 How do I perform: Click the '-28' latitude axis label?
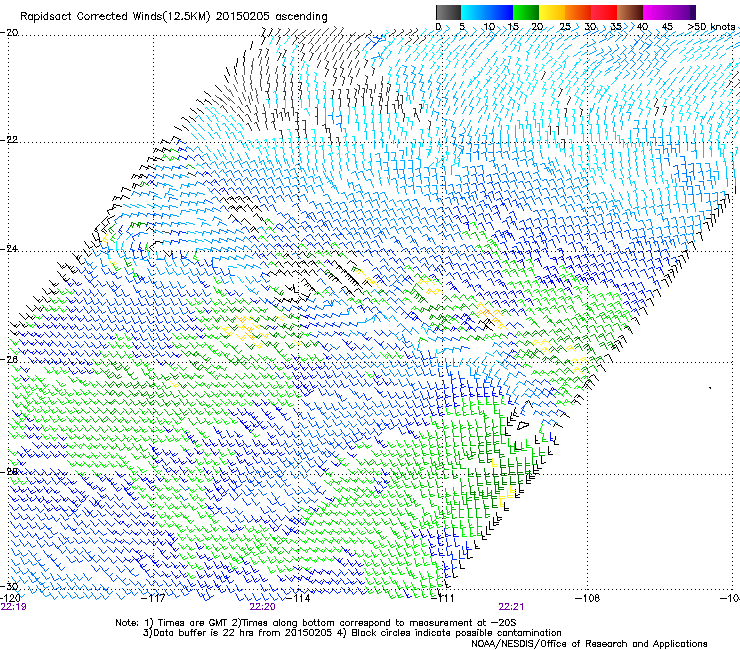point(9,472)
